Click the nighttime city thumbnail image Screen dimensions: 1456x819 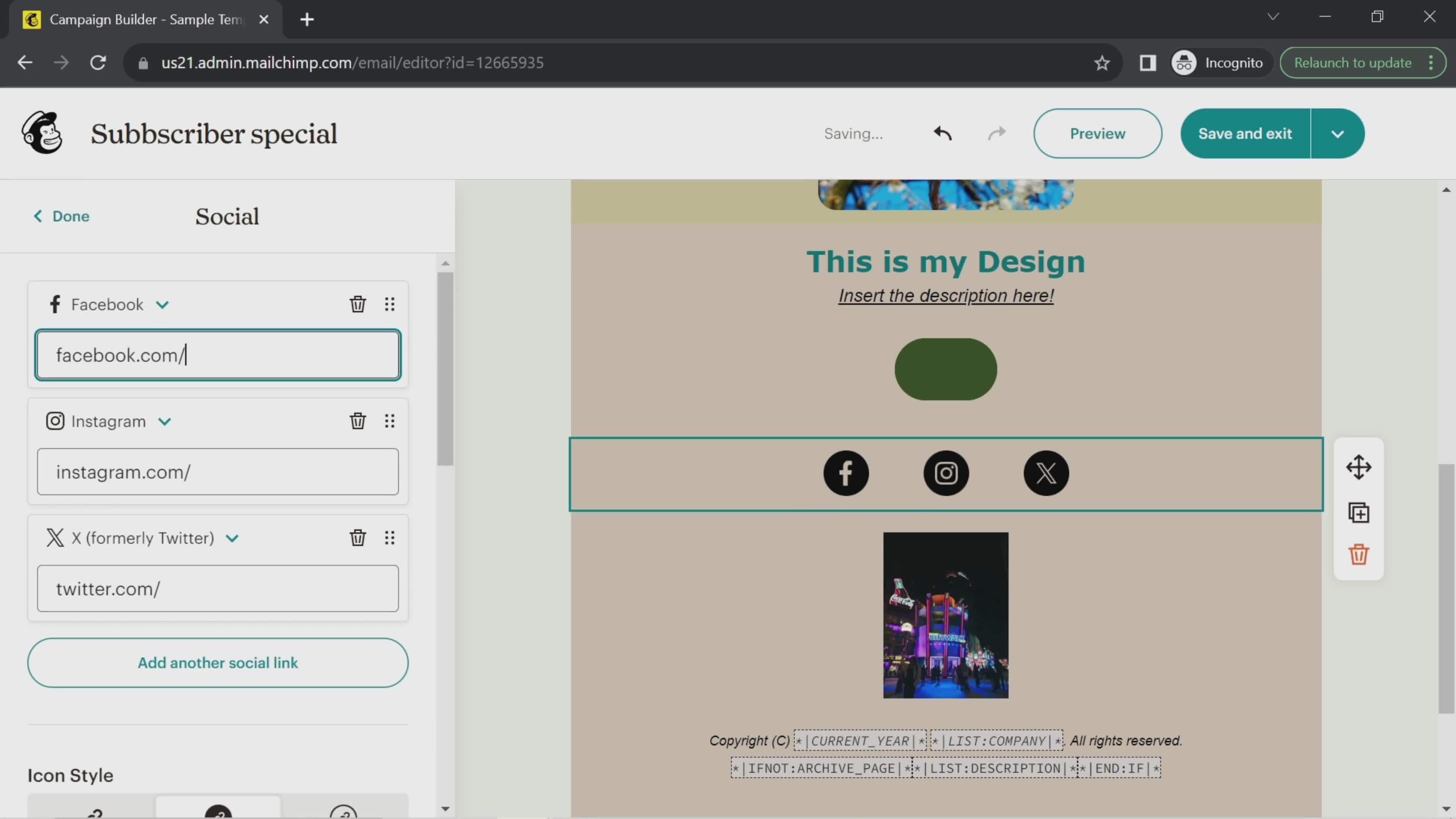point(945,614)
